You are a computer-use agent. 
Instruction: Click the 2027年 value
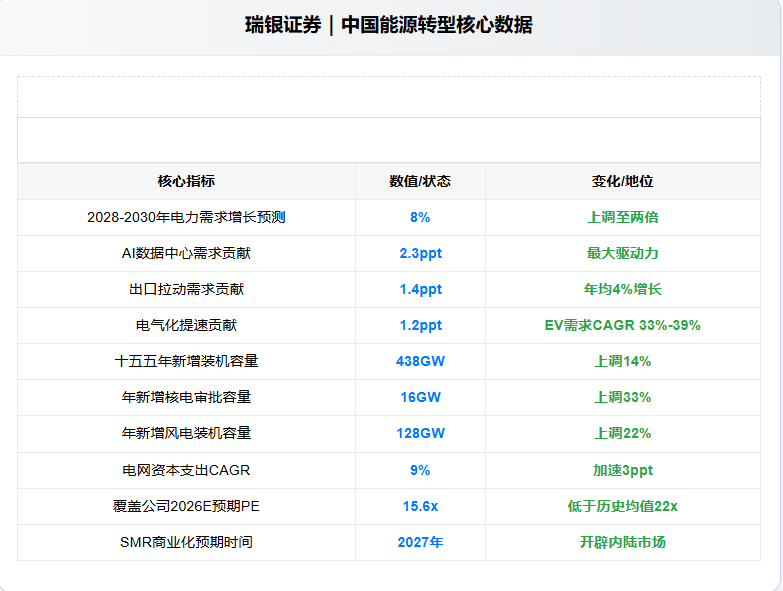[420, 542]
